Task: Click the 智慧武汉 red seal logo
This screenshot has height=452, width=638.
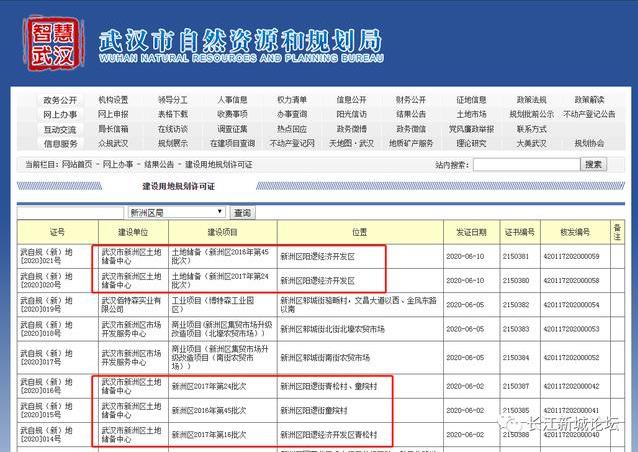Action: 53,44
